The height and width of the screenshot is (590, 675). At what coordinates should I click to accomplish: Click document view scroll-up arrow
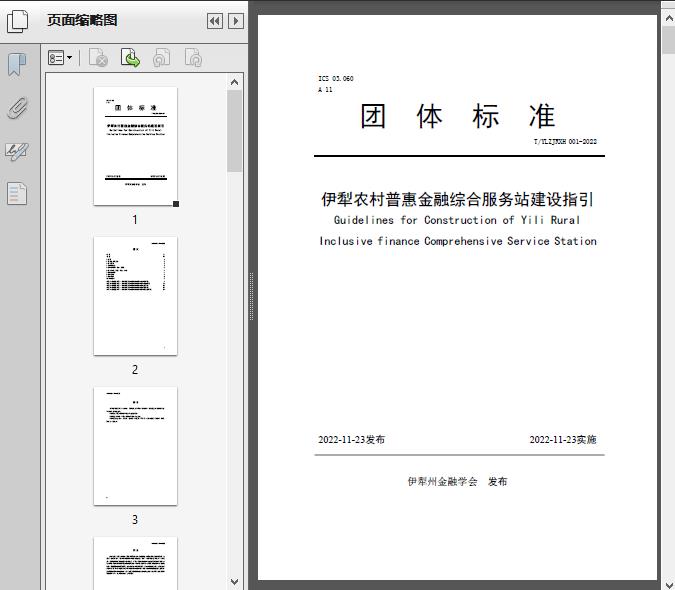coord(669,18)
